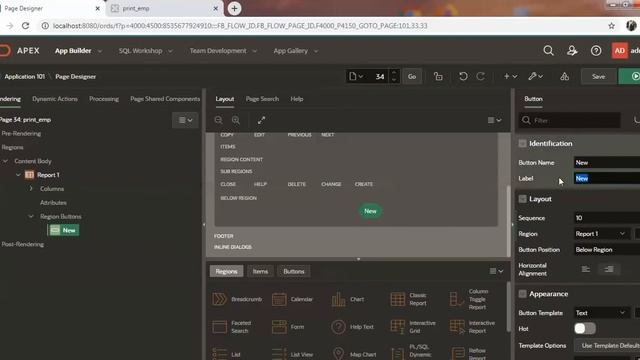Screen dimensions: 640x360
Task: Align button horizontally right
Action: pyautogui.click(x=609, y=269)
